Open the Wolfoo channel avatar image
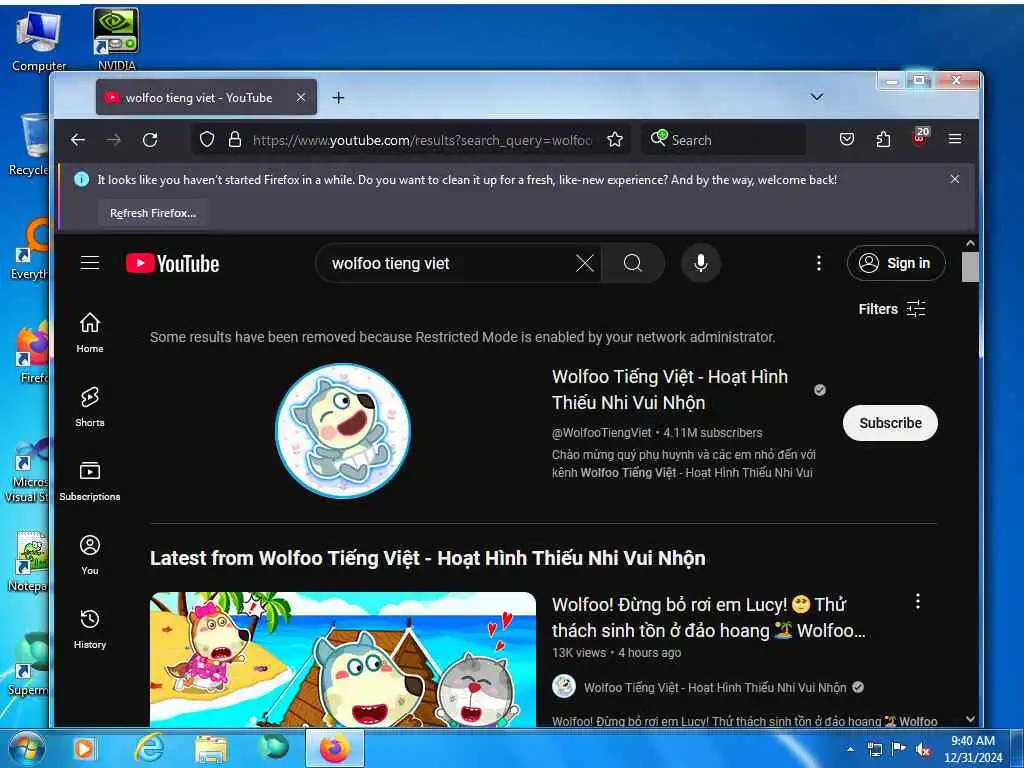The image size is (1024, 768). coord(343,431)
